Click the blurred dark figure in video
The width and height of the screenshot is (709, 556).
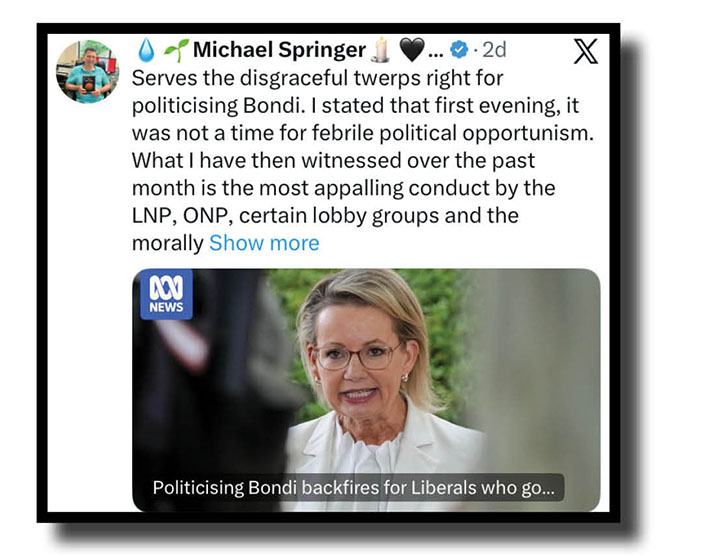[200, 390]
